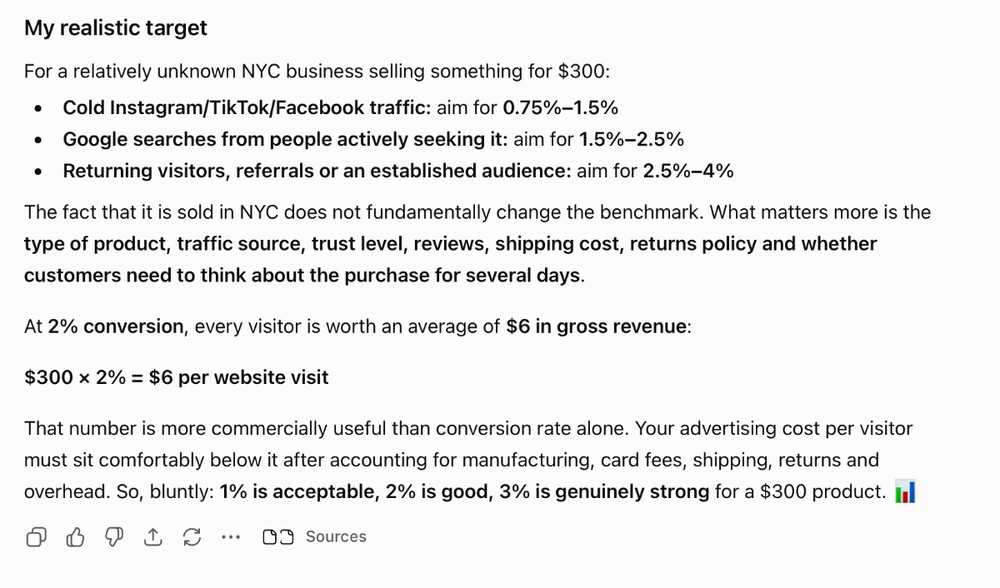The image size is (1000, 588).
Task: Click the '0.75%–1.5%' target range
Action: pyautogui.click(x=561, y=108)
